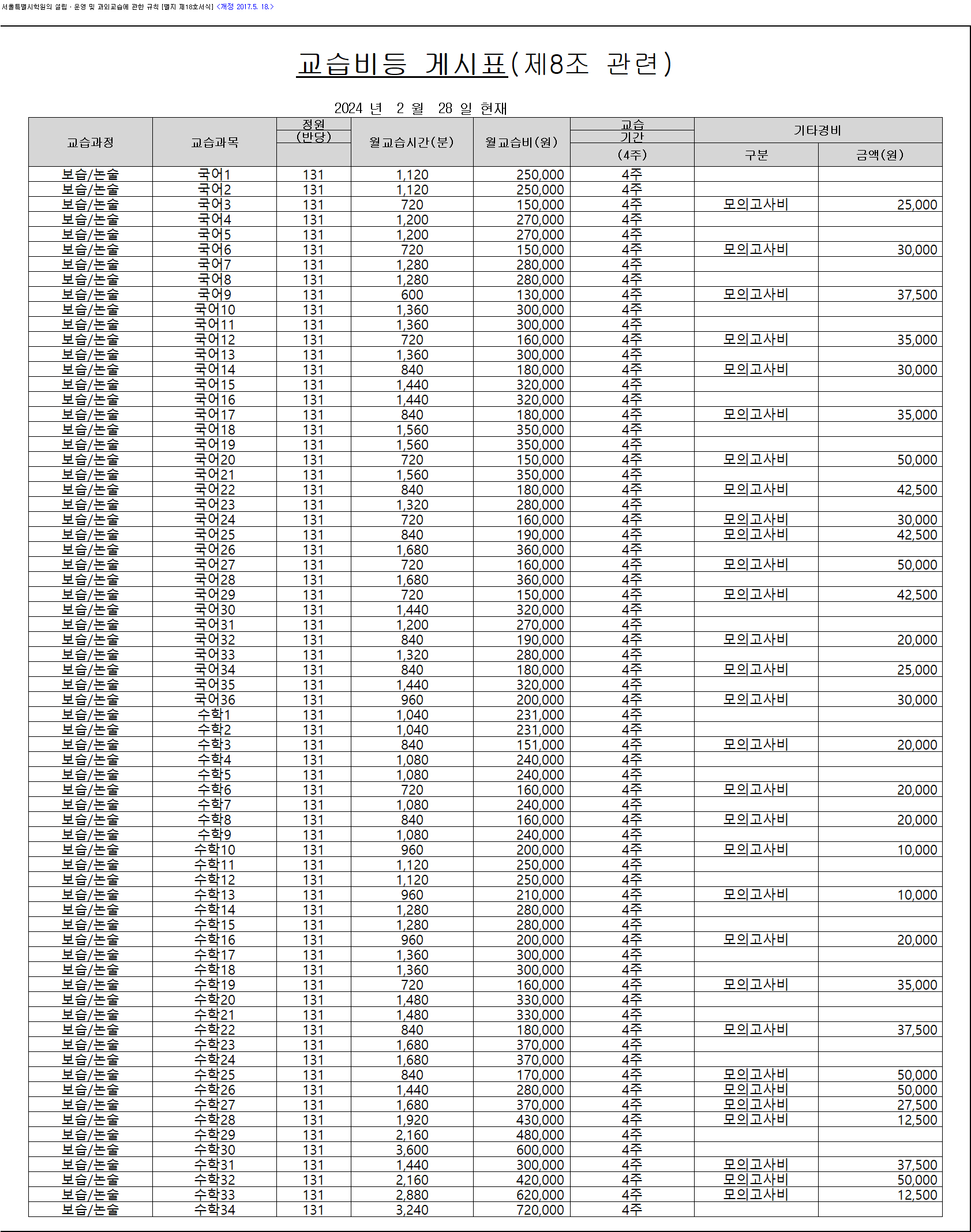The height and width of the screenshot is (1232, 971).
Task: Select 수학34 tuition value 720,000
Action: tap(540, 1209)
